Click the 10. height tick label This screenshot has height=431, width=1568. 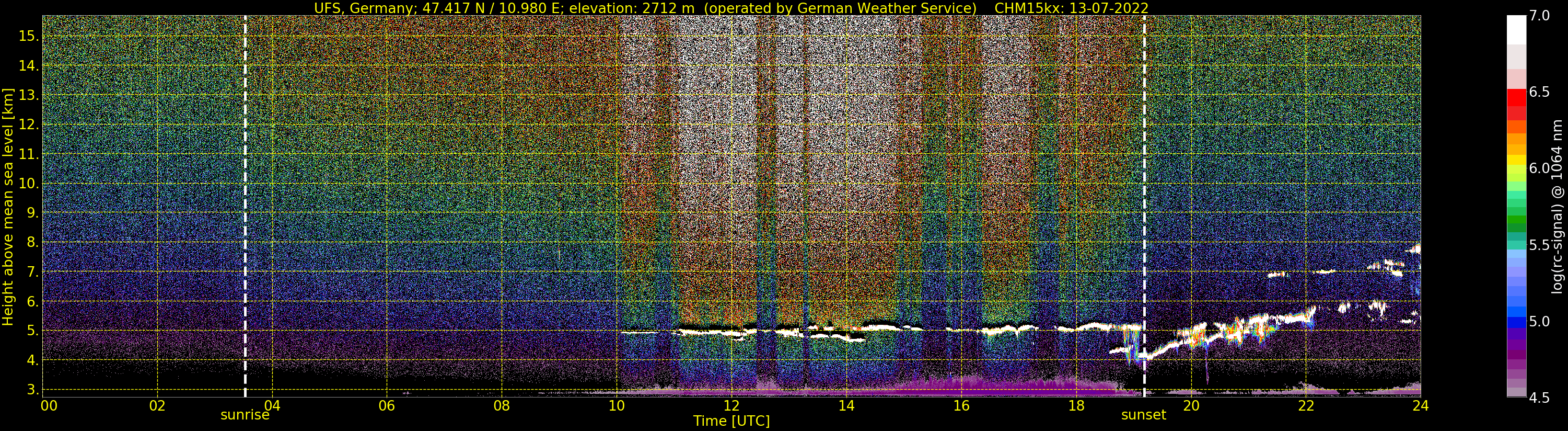tap(28, 184)
